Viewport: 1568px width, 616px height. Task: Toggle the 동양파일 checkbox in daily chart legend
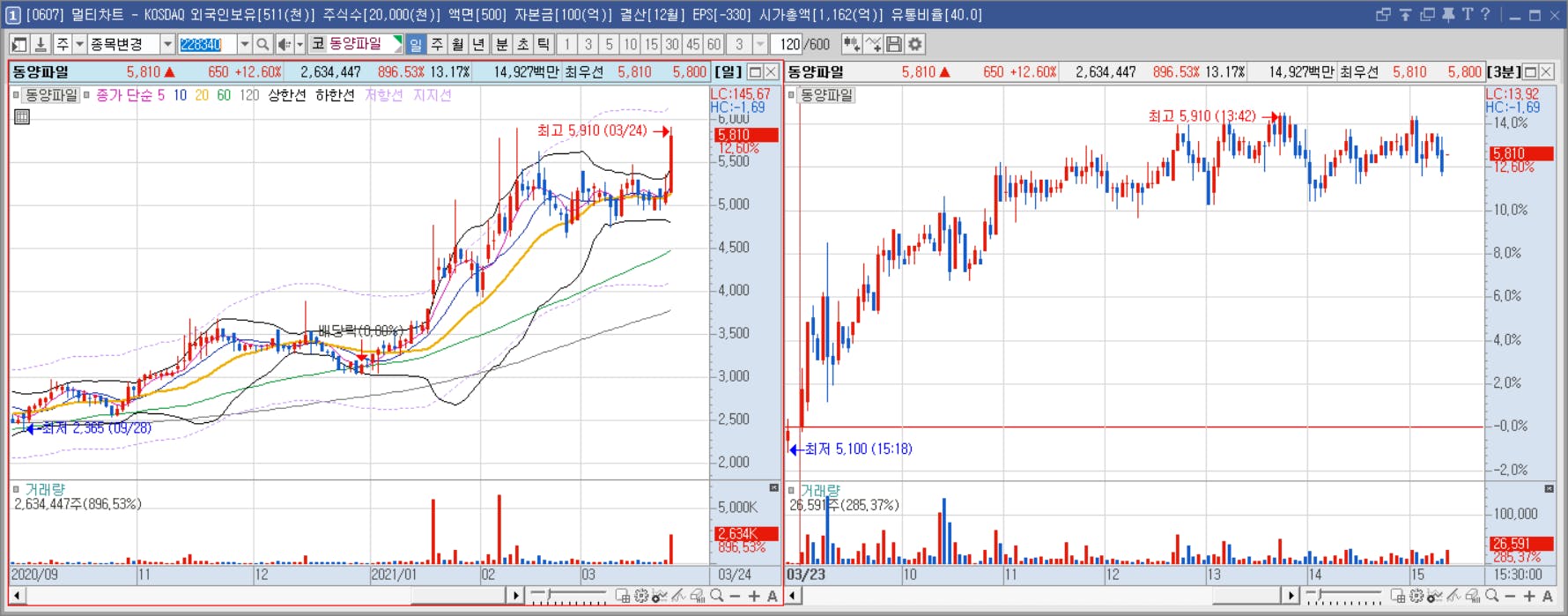(17, 95)
